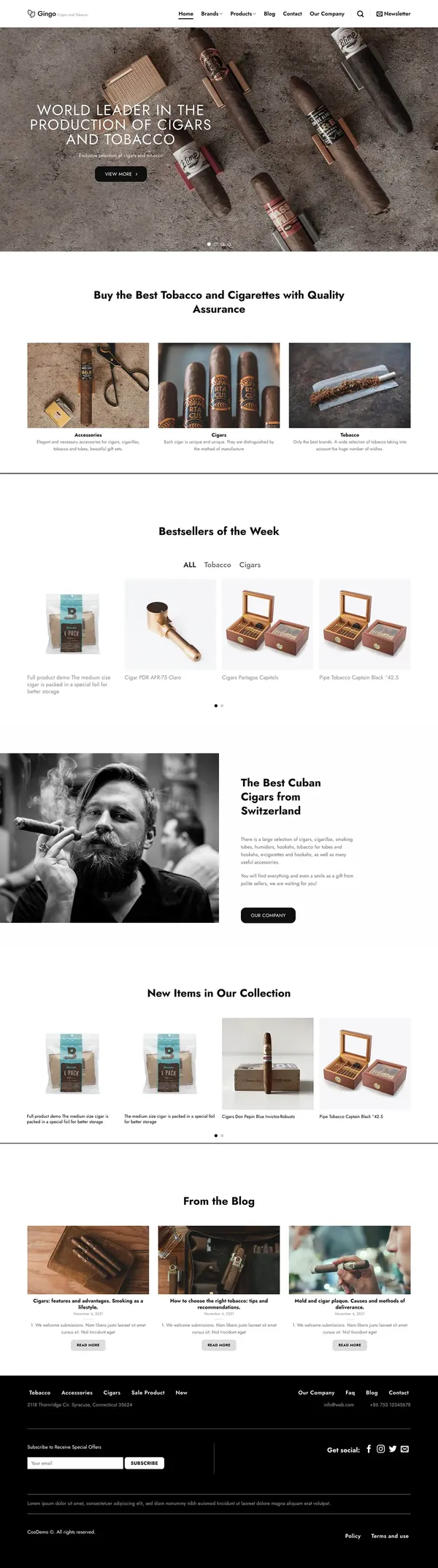Click the Your email input field
Image resolution: width=438 pixels, height=1568 pixels.
click(75, 1463)
